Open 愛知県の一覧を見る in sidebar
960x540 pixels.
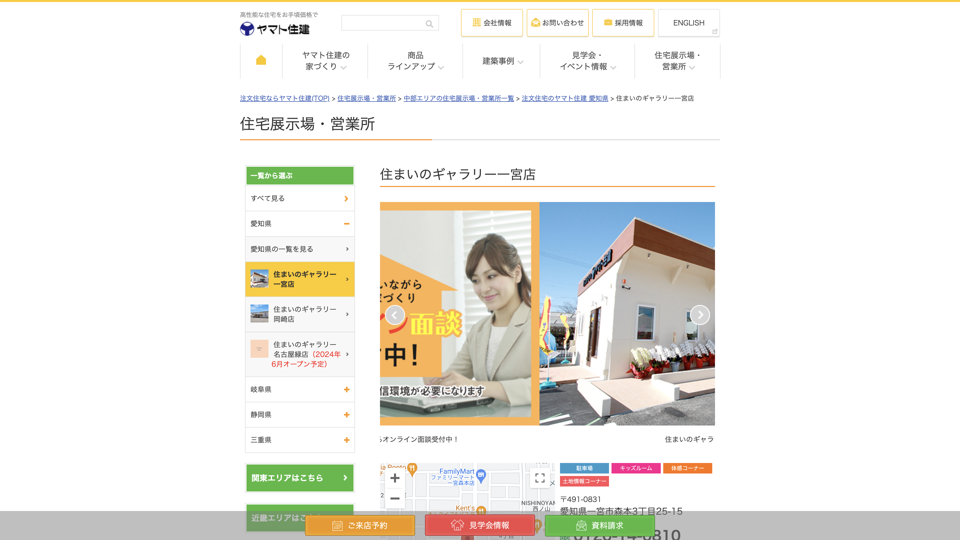click(299, 249)
